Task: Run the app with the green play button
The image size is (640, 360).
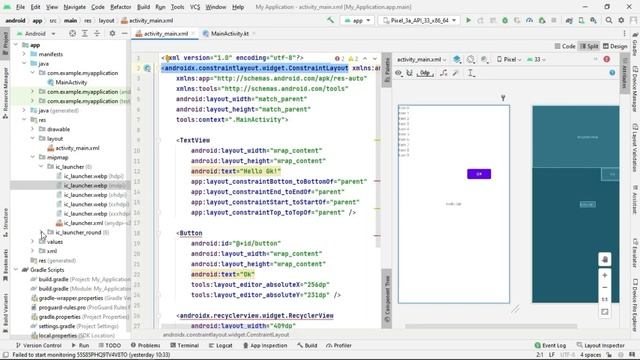Action: pyautogui.click(x=468, y=20)
